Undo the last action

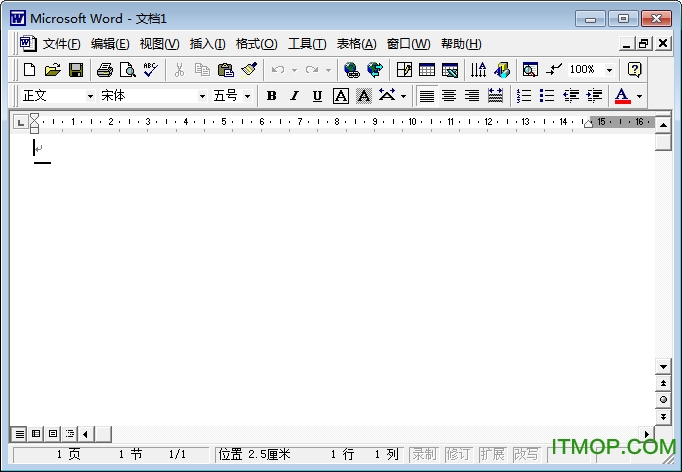277,70
